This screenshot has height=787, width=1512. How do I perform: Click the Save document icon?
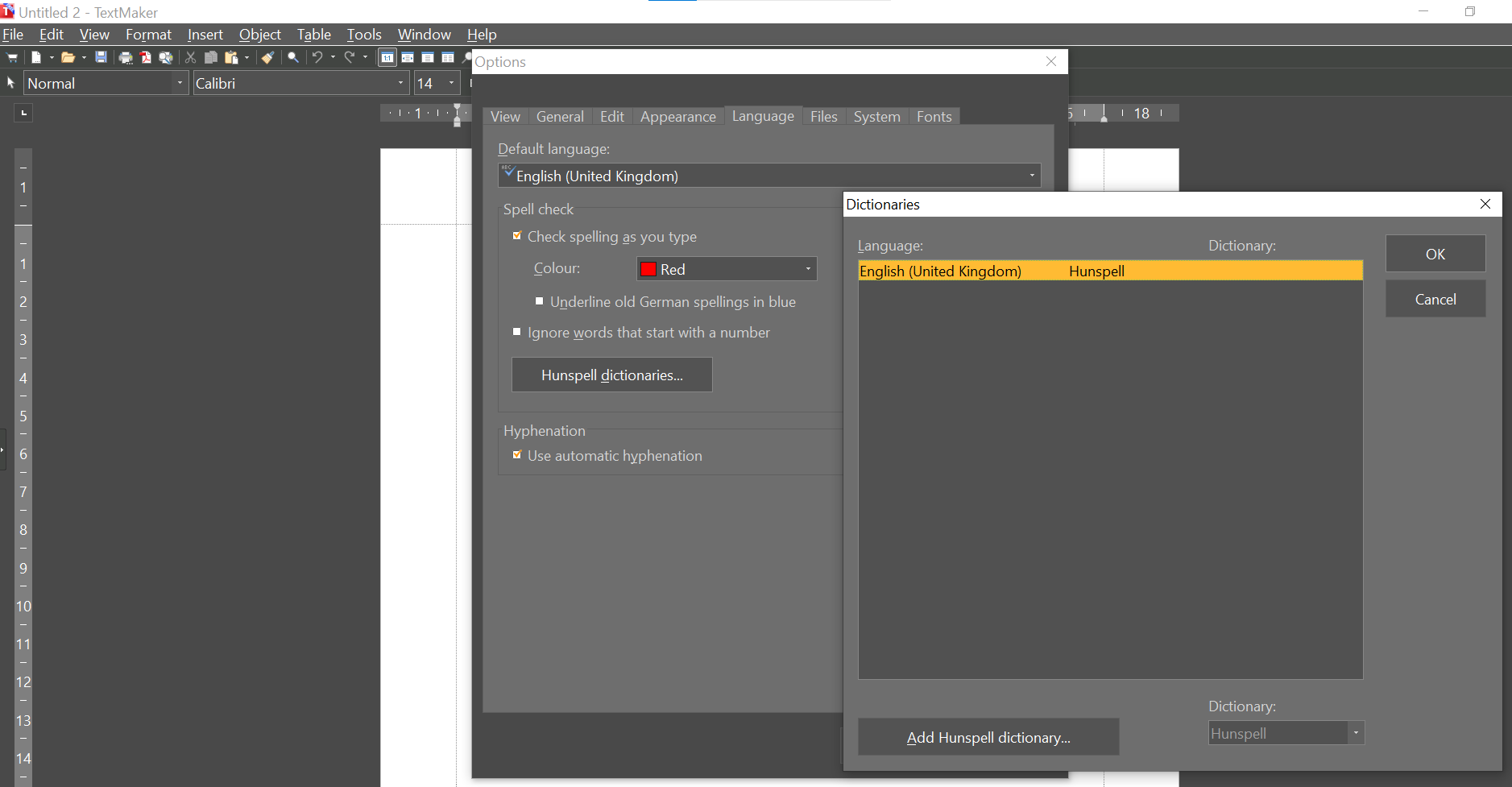pyautogui.click(x=101, y=57)
